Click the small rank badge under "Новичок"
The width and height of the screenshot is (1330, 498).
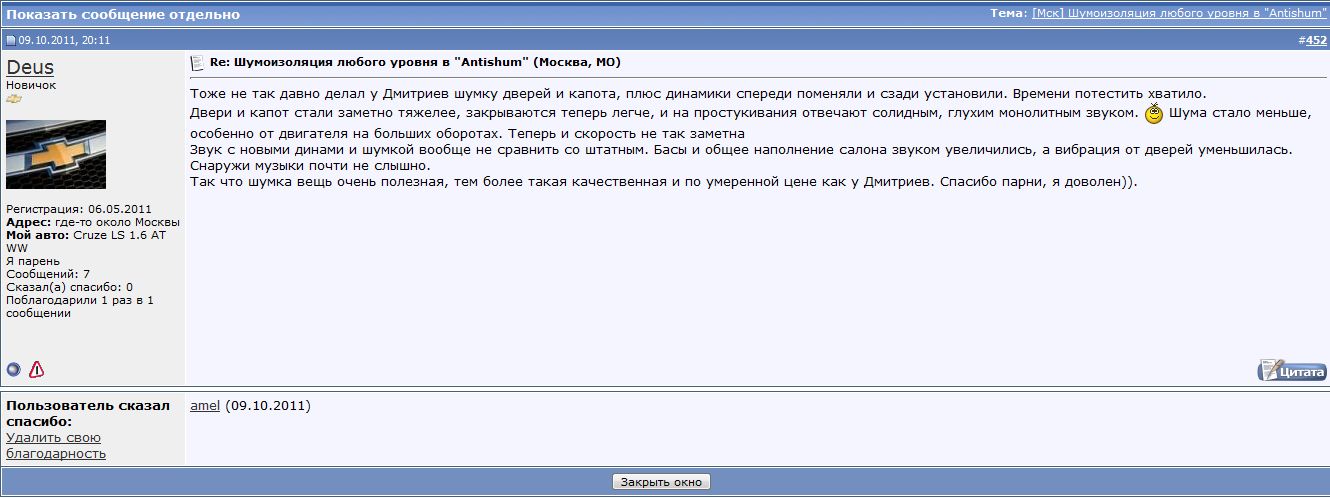coord(14,99)
